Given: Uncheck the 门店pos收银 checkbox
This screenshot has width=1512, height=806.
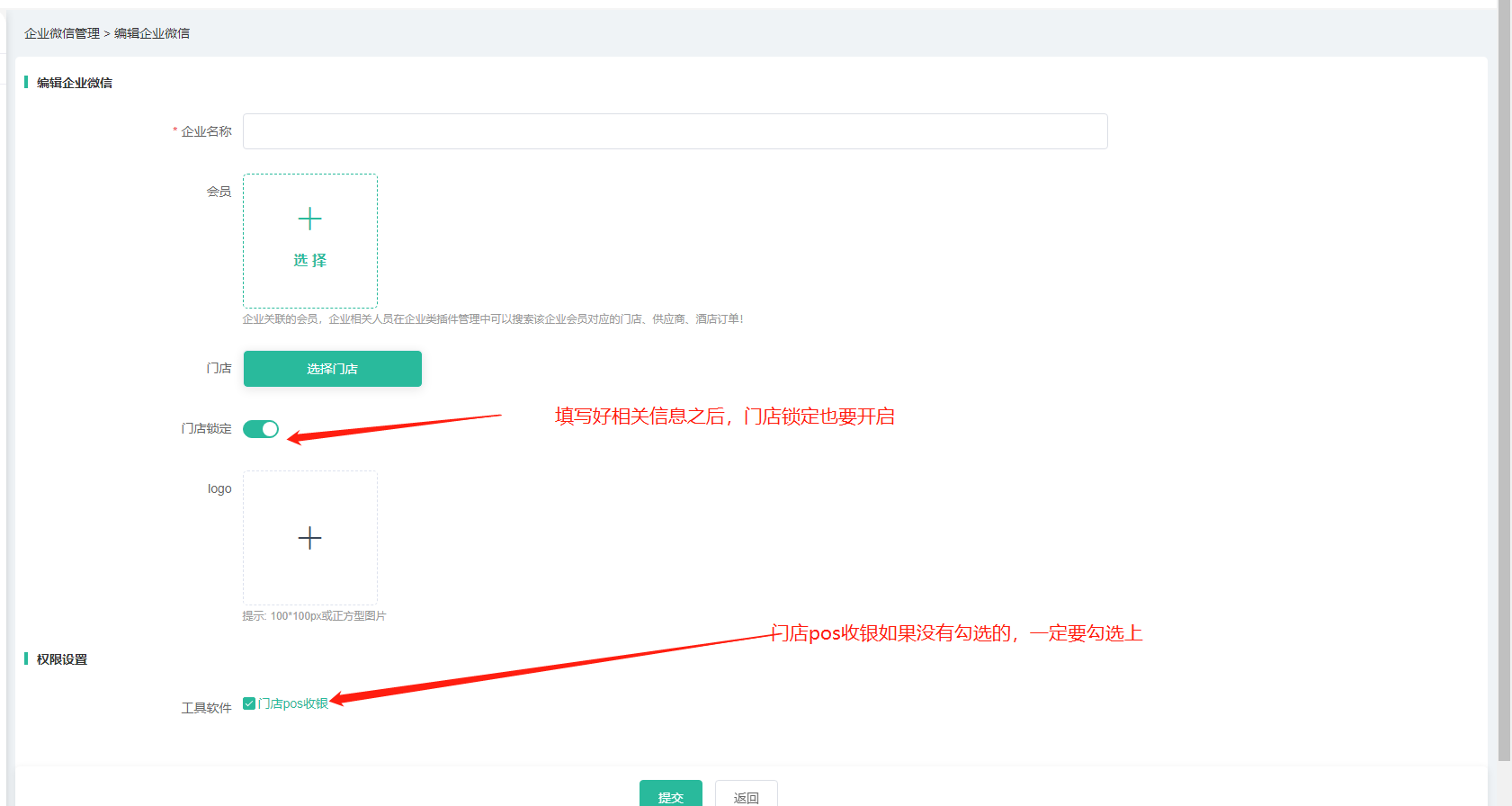Looking at the screenshot, I should click(249, 703).
